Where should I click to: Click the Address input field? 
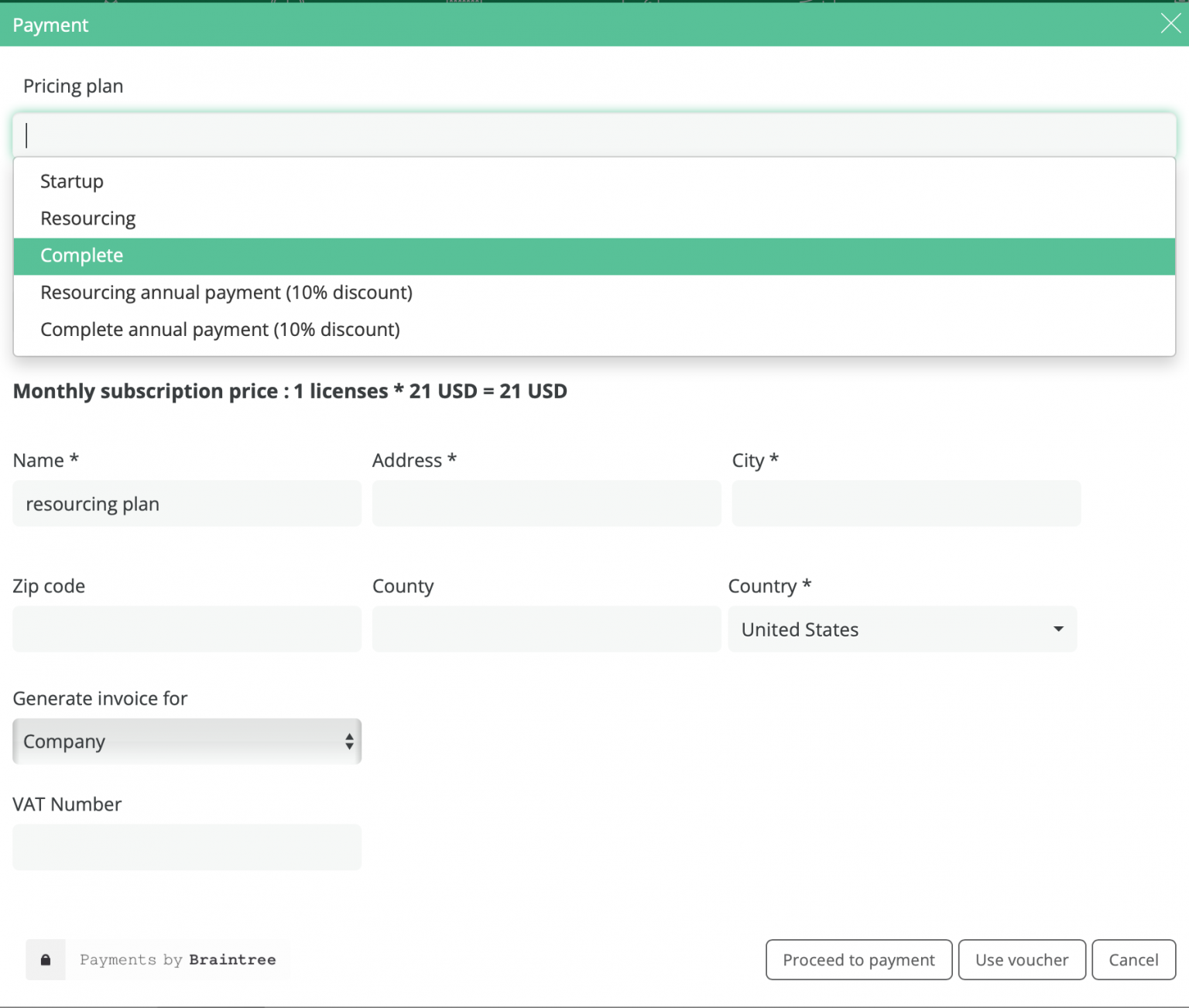pyautogui.click(x=547, y=504)
